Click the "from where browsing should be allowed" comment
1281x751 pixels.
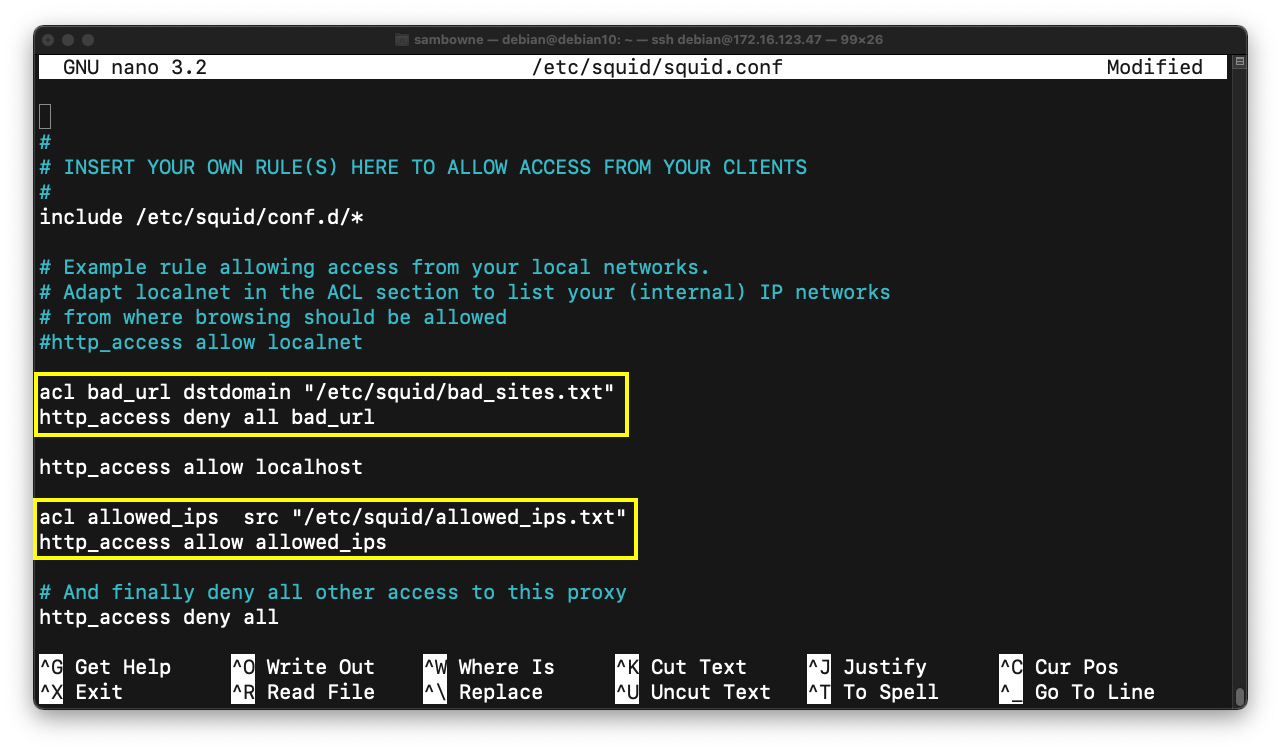[x=273, y=317]
